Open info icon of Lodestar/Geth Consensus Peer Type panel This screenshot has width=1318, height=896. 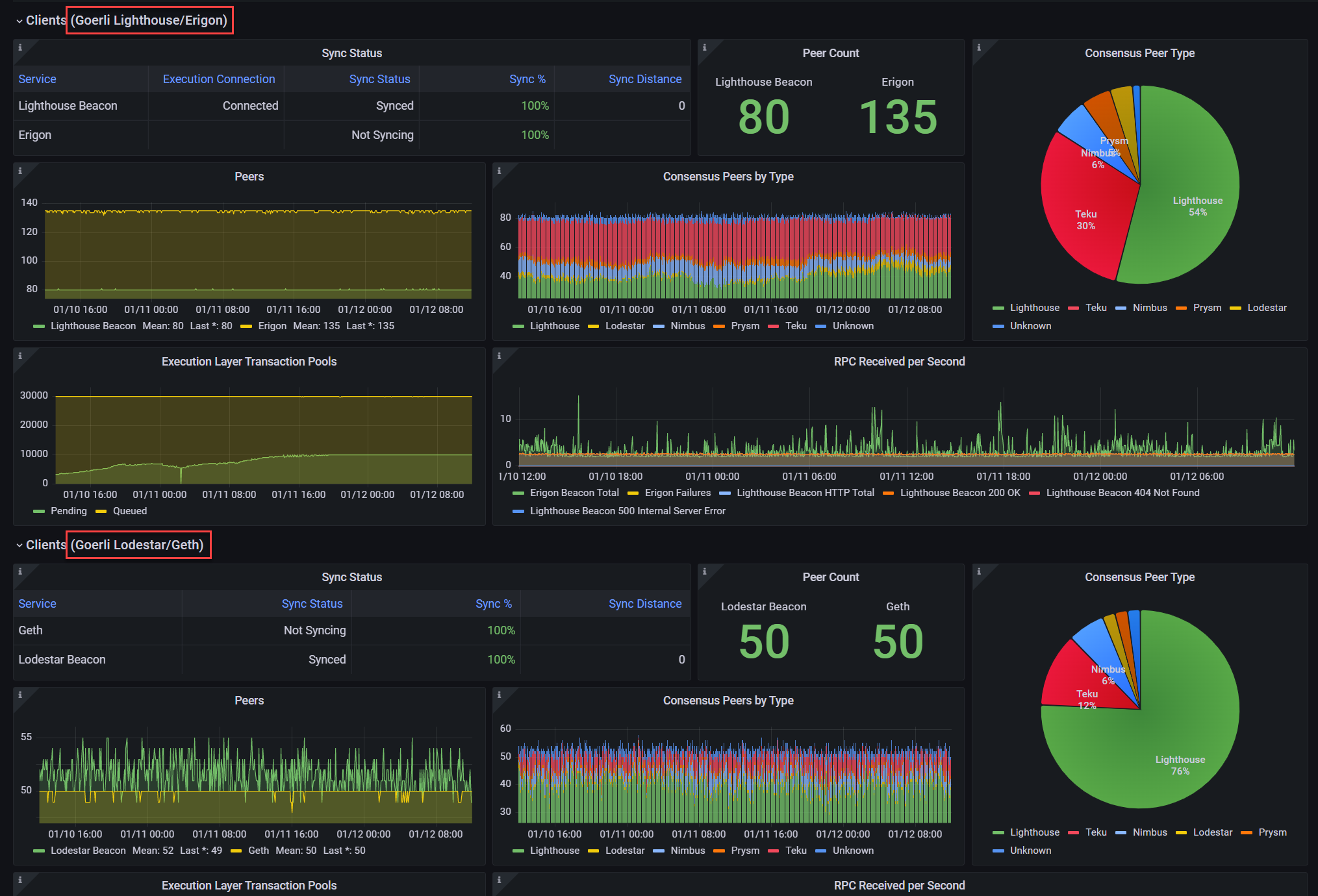(x=979, y=571)
